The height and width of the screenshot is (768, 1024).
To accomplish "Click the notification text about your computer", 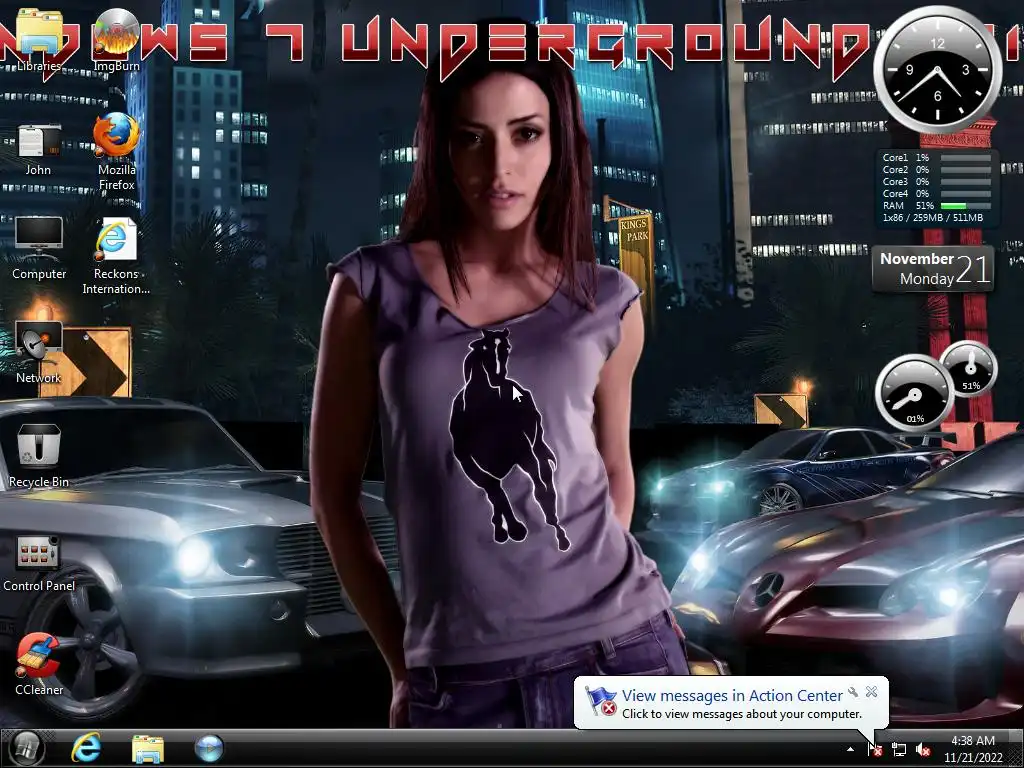I will [741, 714].
